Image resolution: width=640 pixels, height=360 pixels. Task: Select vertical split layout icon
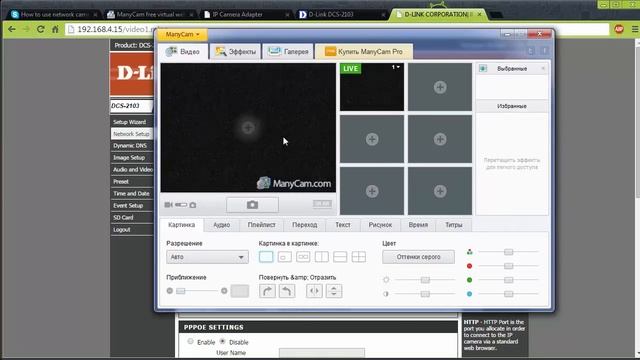pos(322,257)
